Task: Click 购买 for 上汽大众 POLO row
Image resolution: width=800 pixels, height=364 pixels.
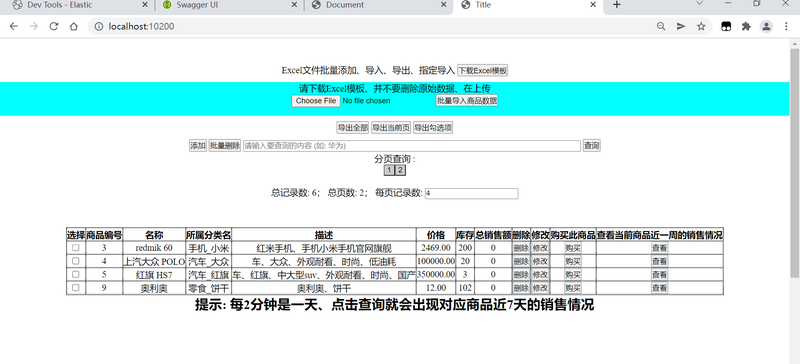Action: [573, 261]
